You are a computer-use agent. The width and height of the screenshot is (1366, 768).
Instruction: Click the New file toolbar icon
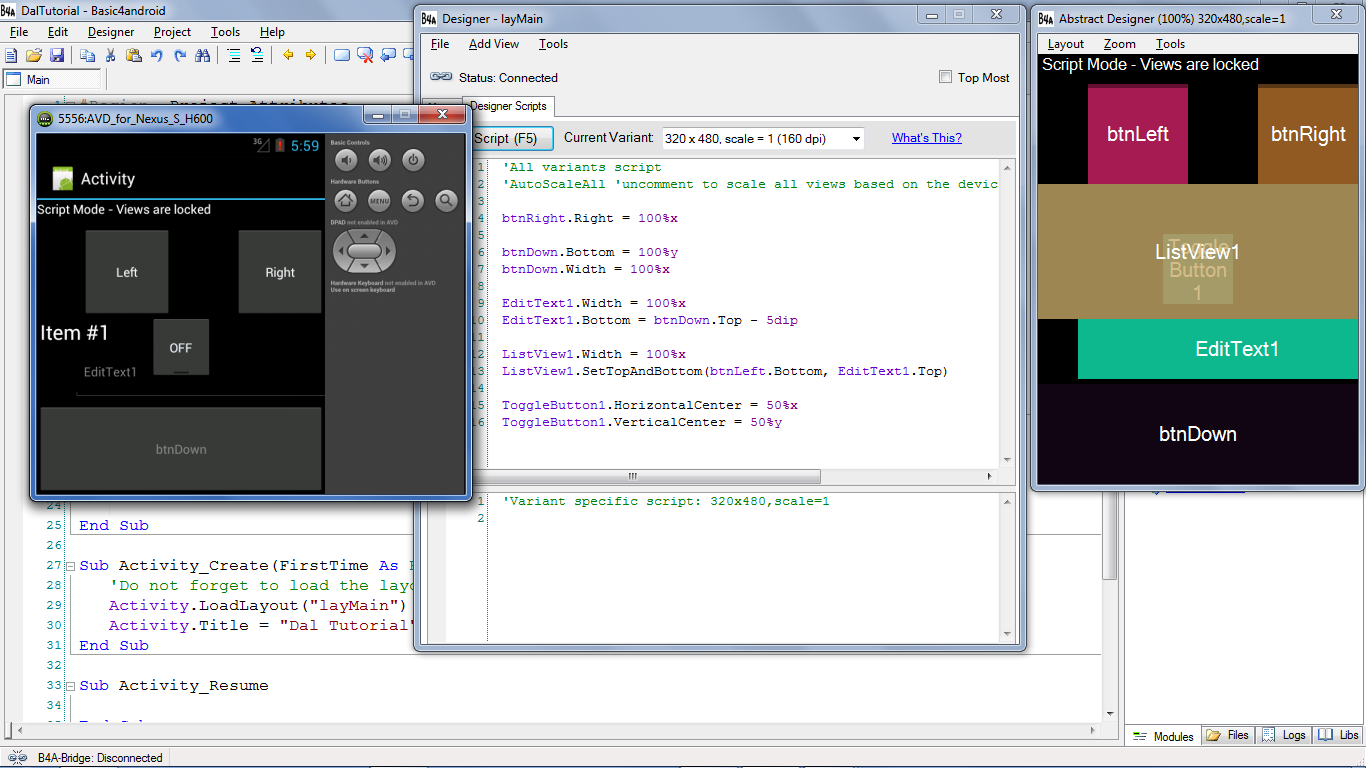tap(12, 55)
